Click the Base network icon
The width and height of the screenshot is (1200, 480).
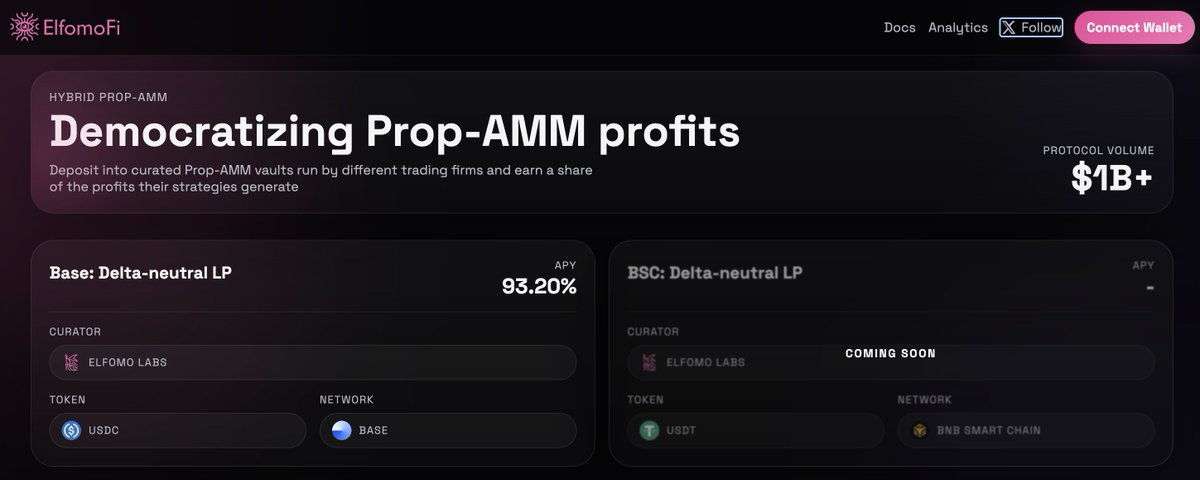[x=342, y=431]
